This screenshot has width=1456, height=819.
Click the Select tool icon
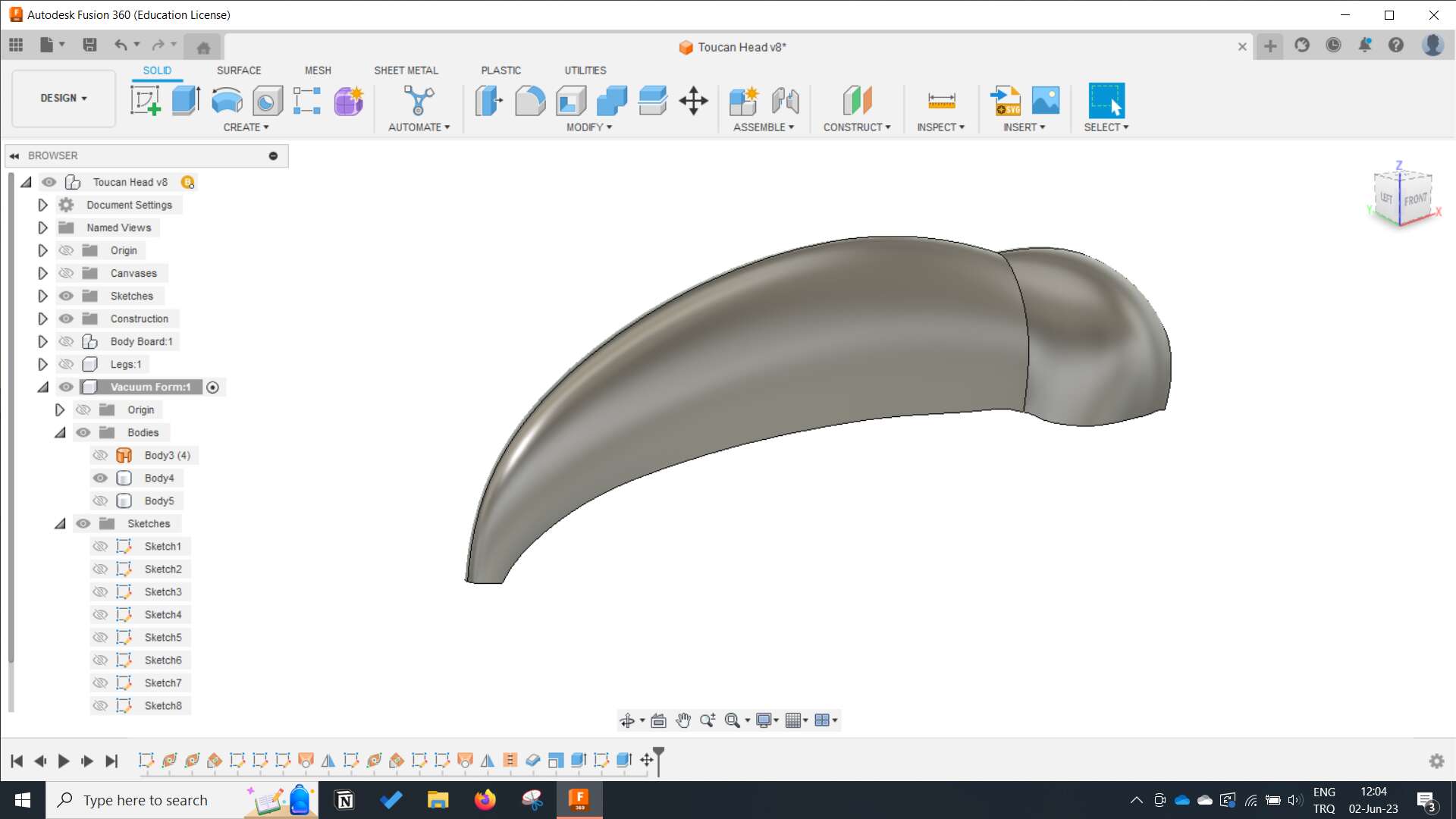click(1106, 100)
